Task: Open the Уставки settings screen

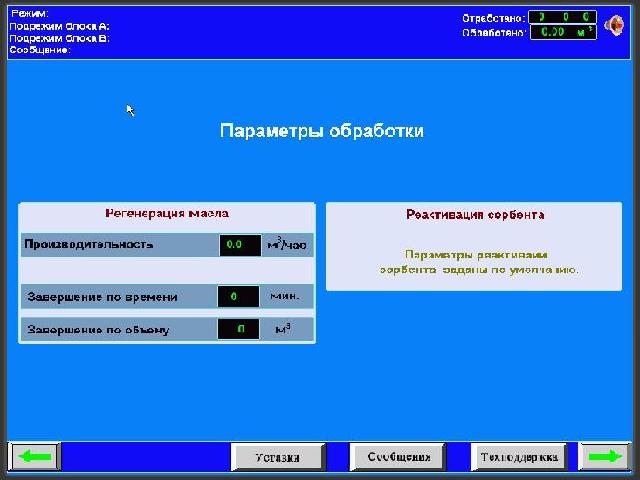Action: [278, 457]
